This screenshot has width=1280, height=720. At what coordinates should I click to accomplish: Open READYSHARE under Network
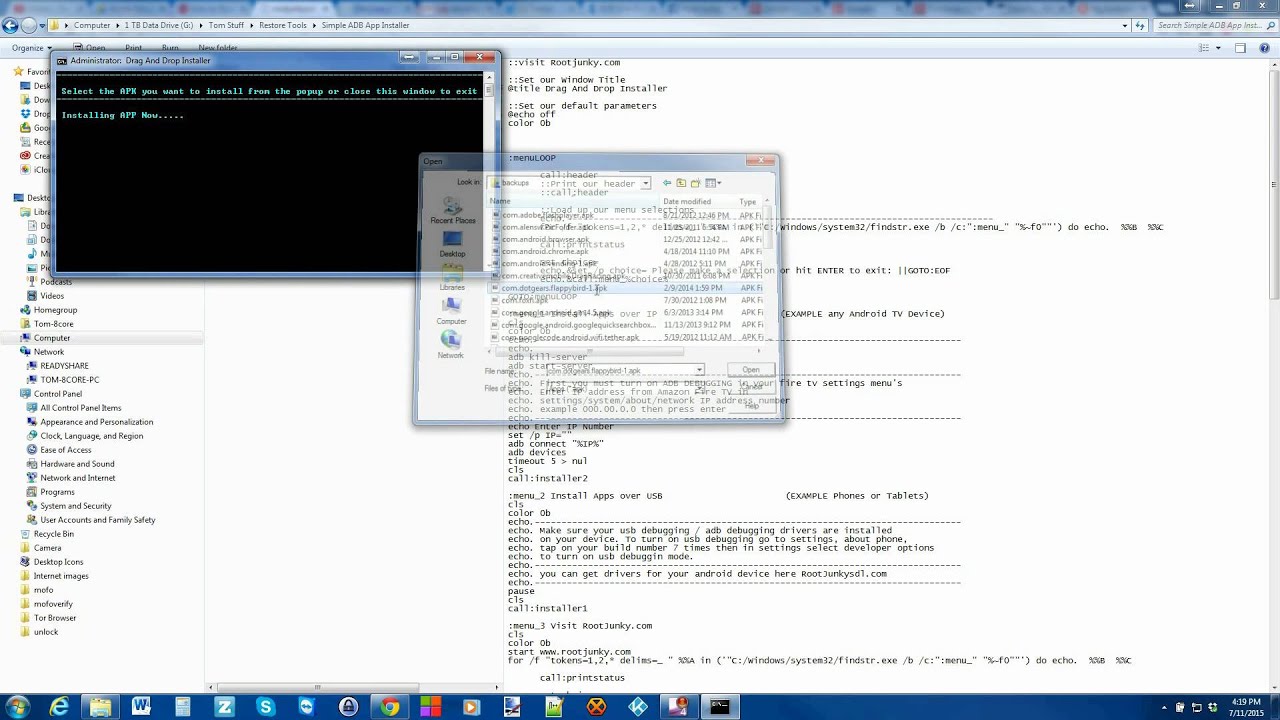pyautogui.click(x=64, y=366)
